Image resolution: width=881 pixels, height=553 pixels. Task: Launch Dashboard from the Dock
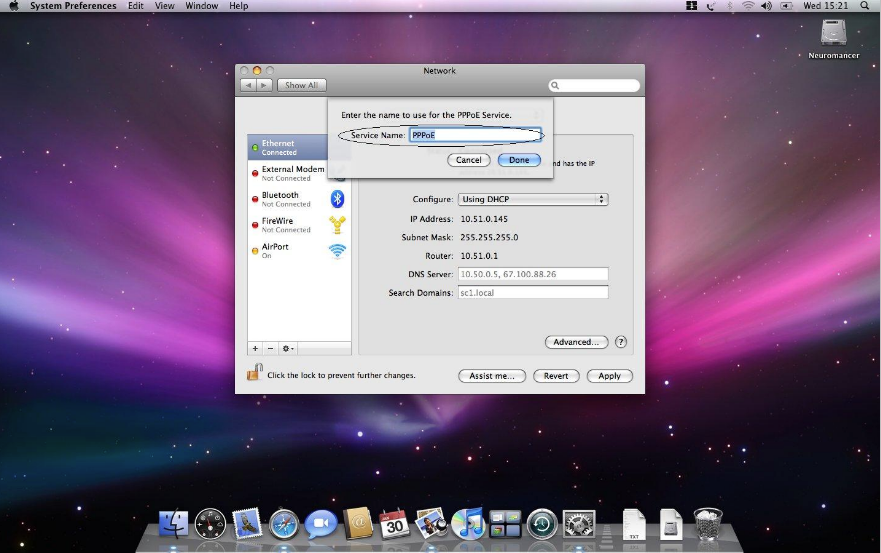click(210, 524)
